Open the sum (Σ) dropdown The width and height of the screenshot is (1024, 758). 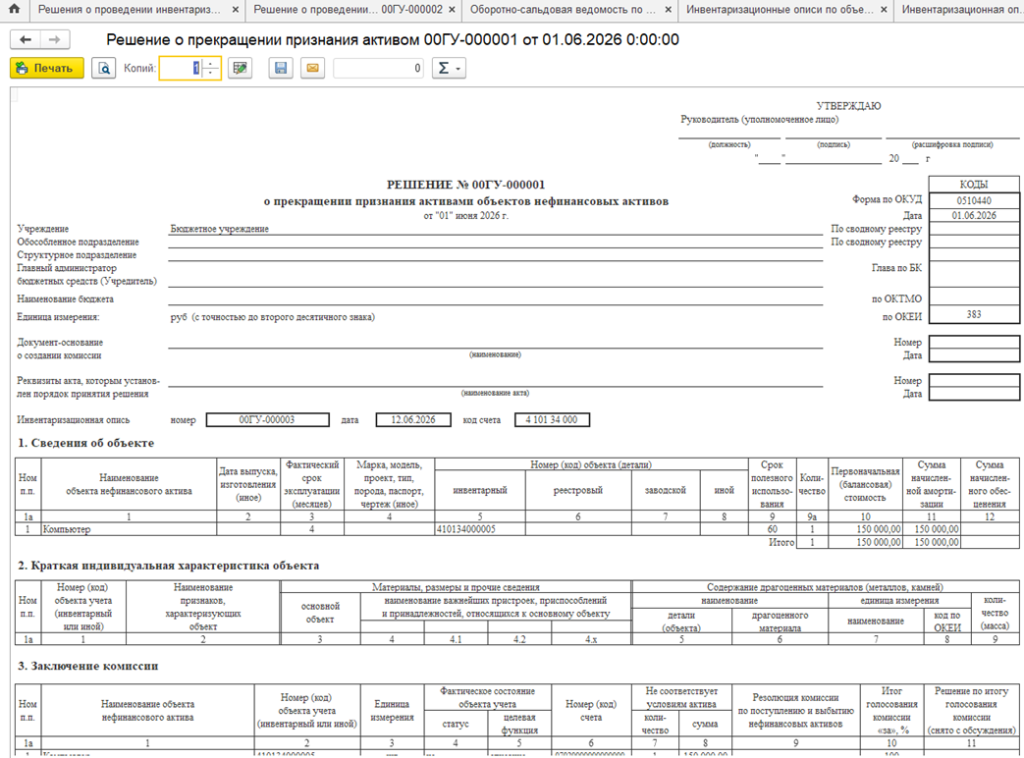(x=449, y=68)
